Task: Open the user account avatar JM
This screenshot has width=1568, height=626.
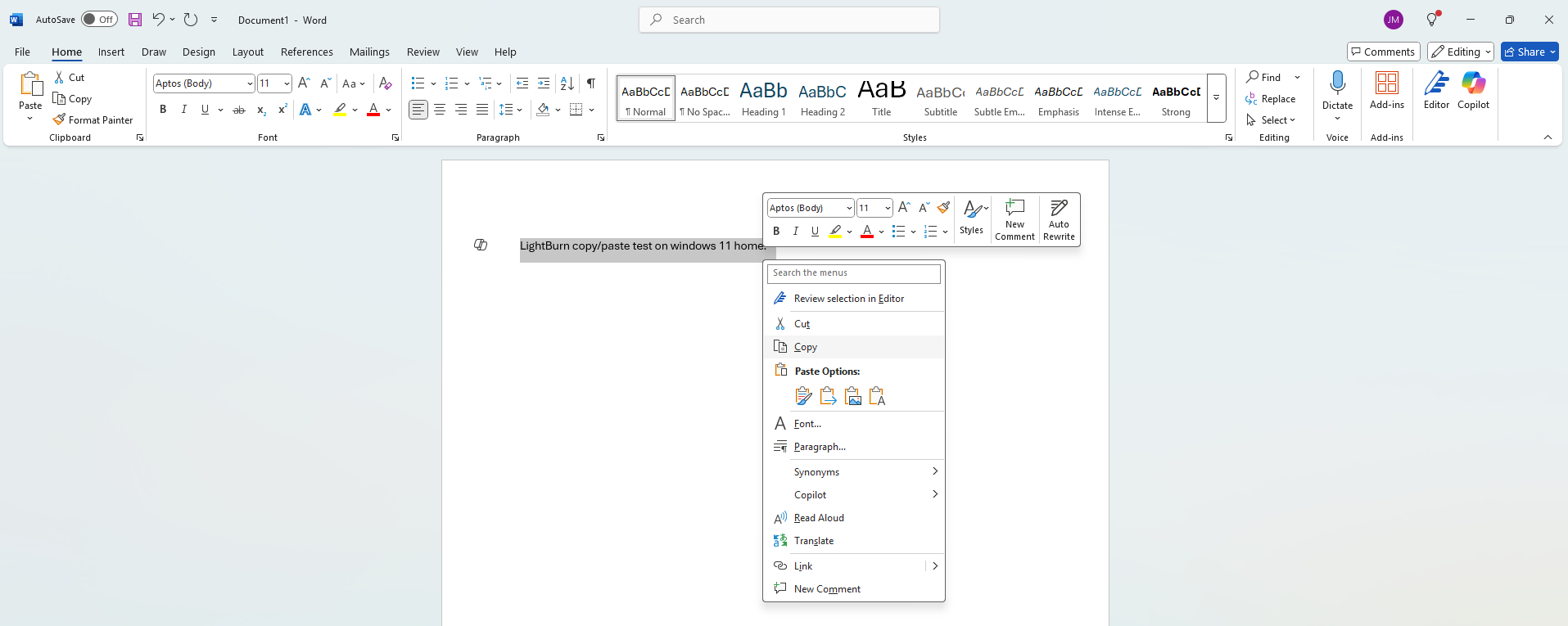Action: click(x=1393, y=20)
